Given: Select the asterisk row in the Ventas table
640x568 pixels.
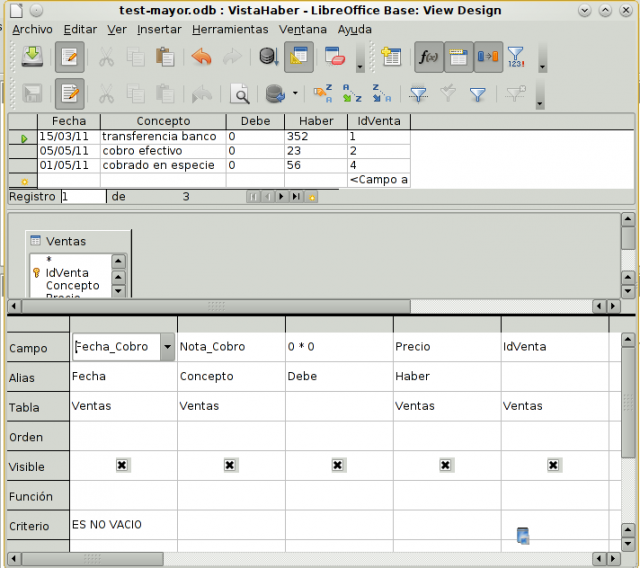Looking at the screenshot, I should point(49,260).
